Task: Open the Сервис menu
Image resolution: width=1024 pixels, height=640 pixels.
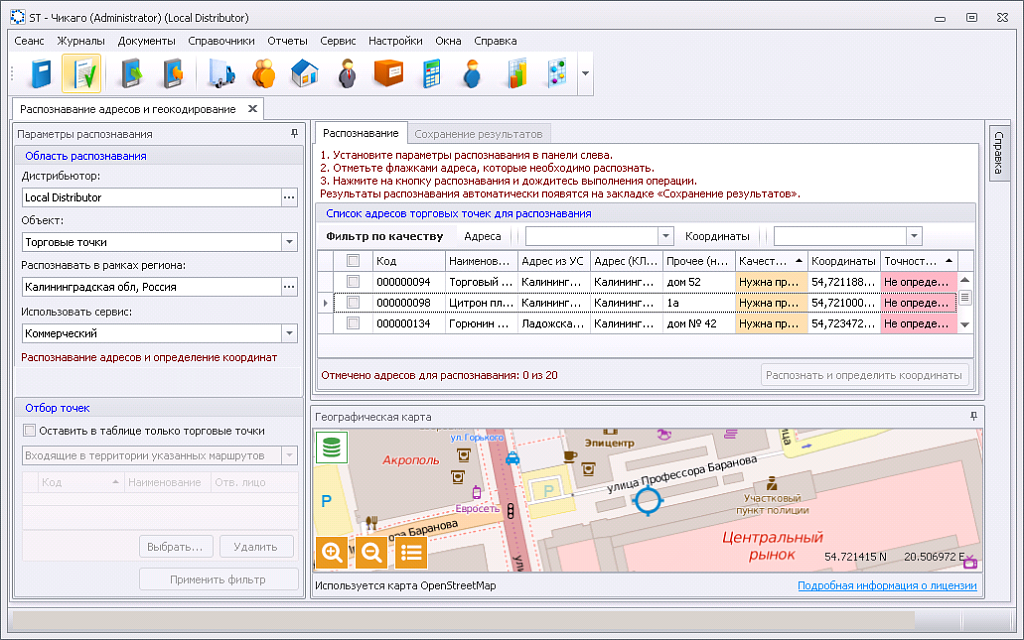Action: [x=338, y=40]
